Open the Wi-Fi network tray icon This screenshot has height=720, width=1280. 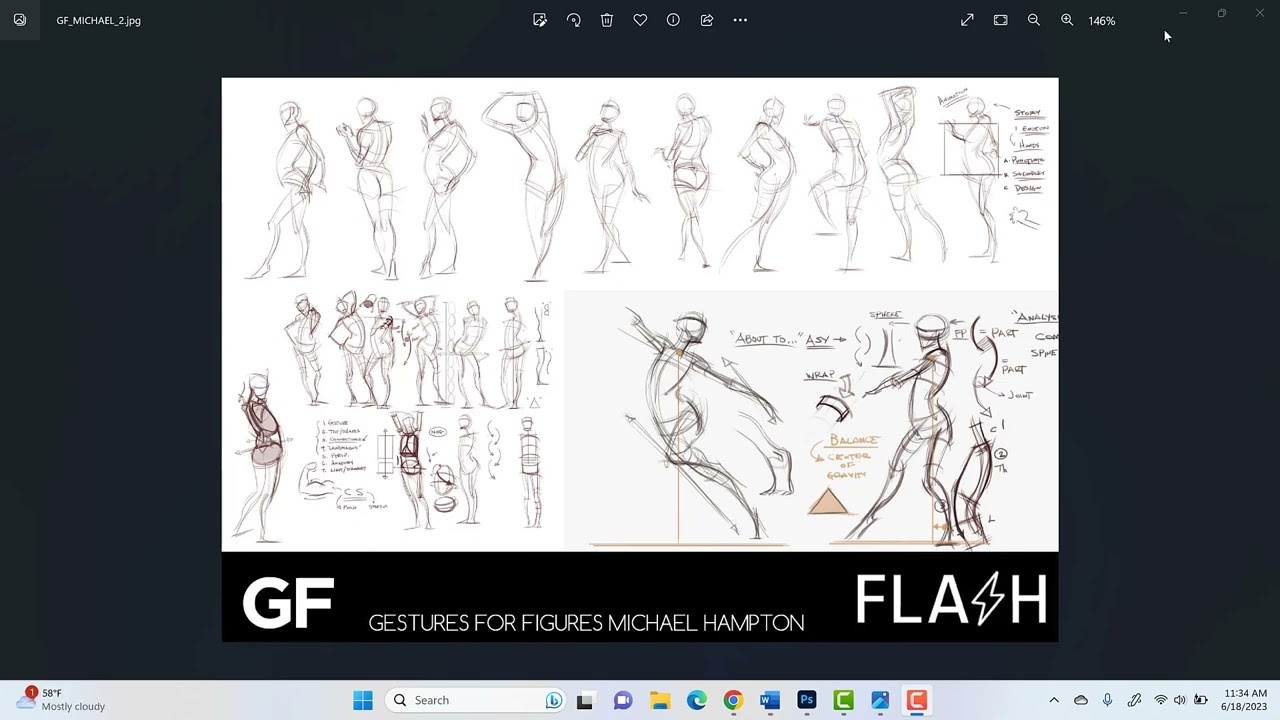click(1161, 700)
